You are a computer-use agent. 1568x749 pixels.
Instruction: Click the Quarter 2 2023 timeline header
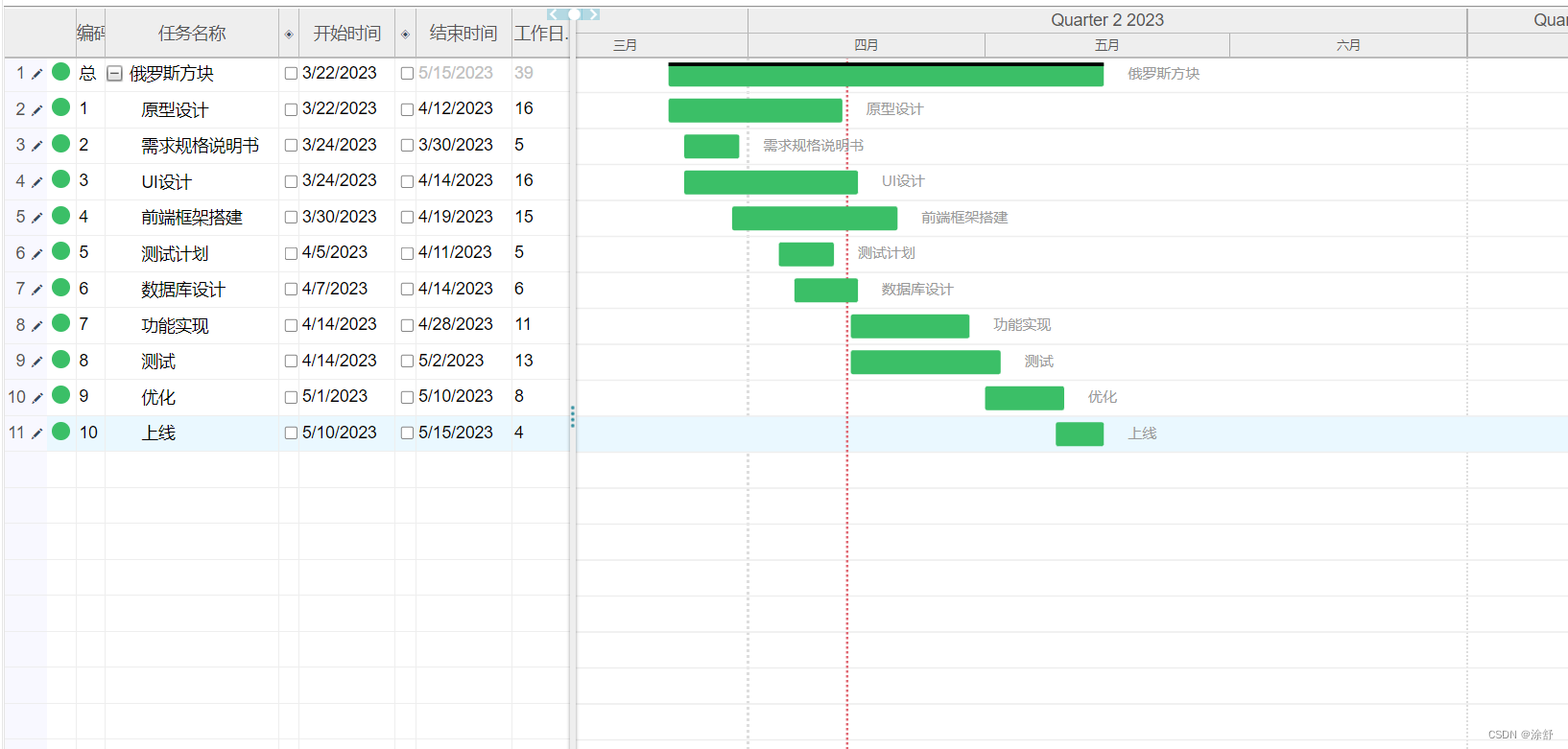(x=1107, y=20)
